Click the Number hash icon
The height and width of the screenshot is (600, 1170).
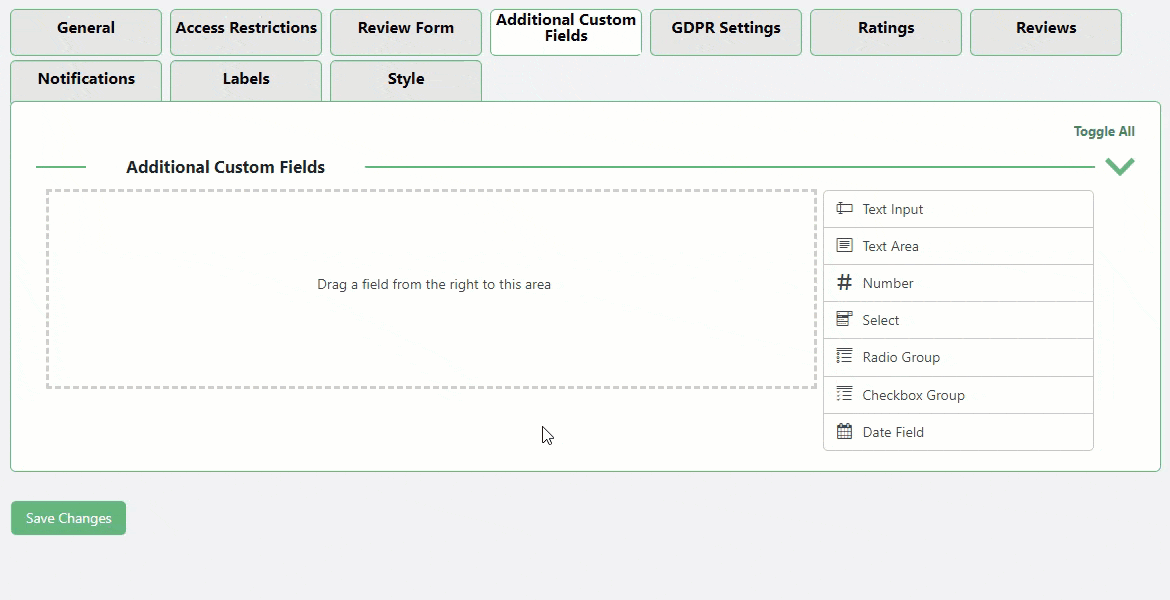(x=844, y=283)
